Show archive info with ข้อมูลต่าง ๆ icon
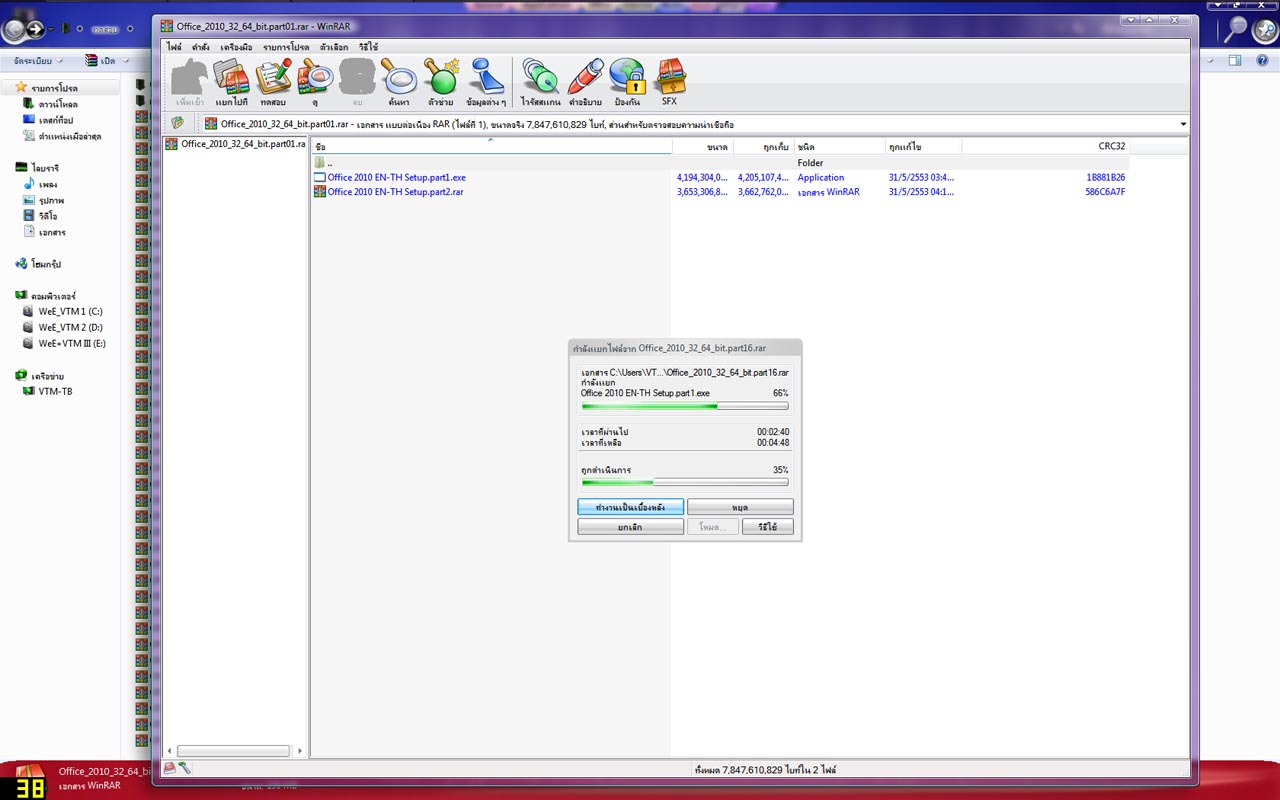 [486, 82]
